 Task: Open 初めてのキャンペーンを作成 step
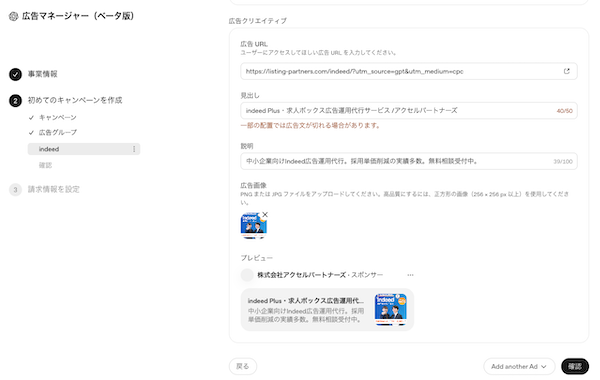(x=75, y=100)
